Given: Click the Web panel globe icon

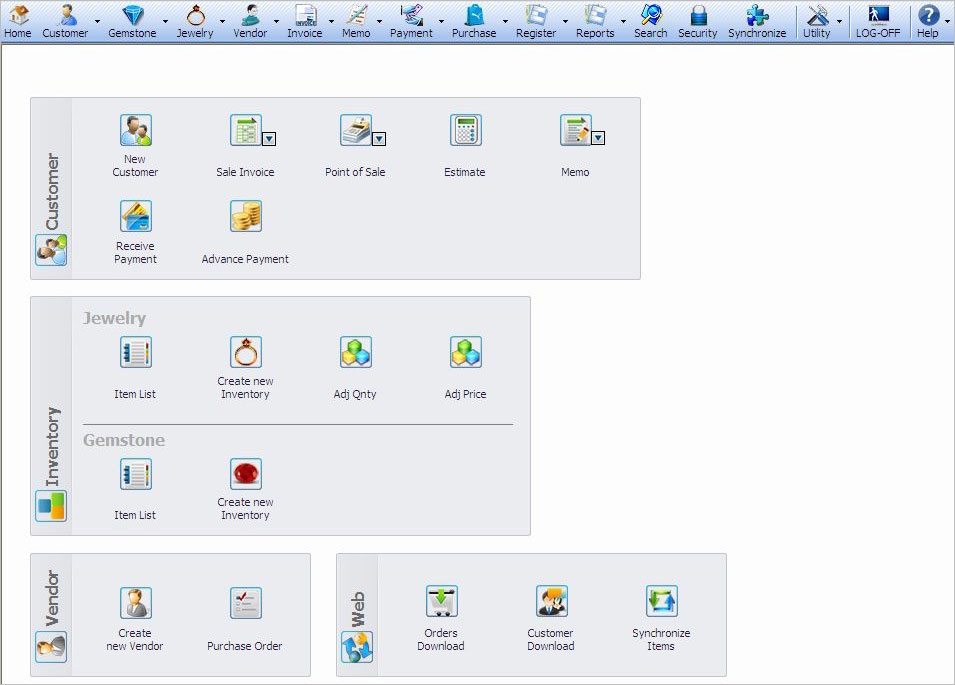Looking at the screenshot, I should point(357,647).
